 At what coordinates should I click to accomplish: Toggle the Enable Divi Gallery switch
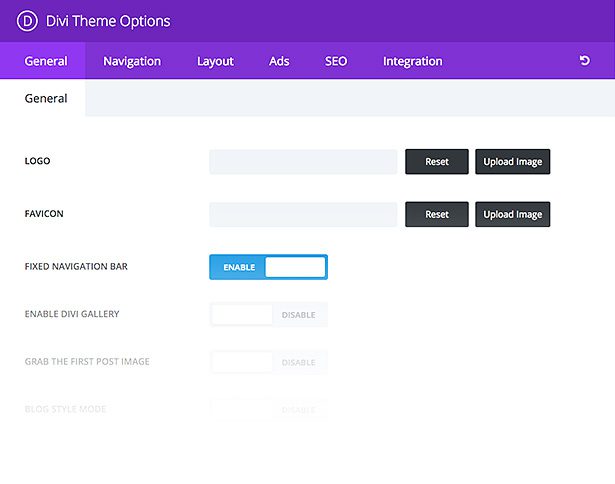[268, 315]
